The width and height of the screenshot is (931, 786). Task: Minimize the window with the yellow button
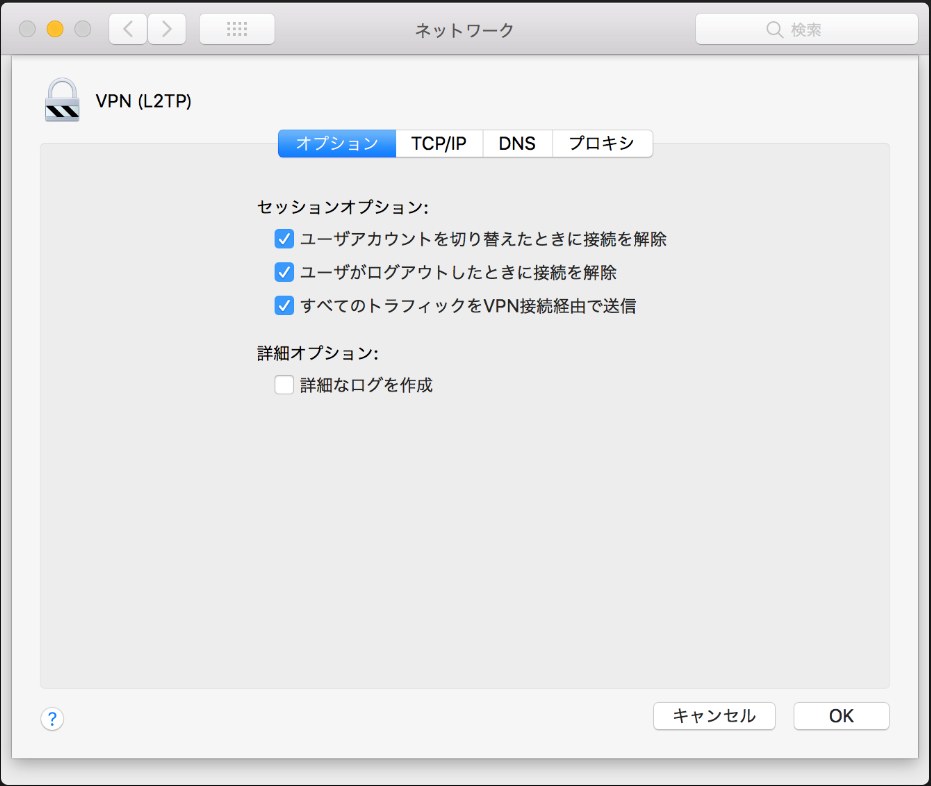[55, 29]
